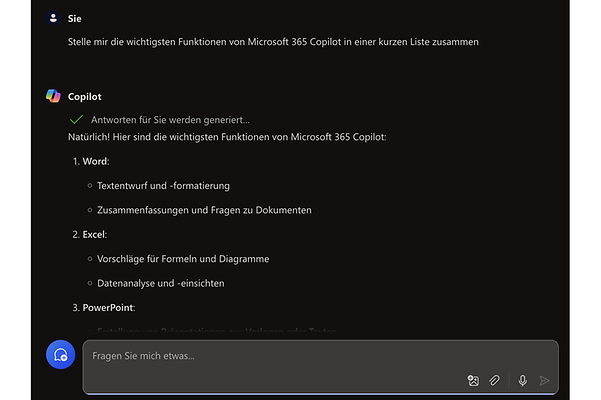
Task: Focus the "Fragen Sie mich etwas..." field
Action: point(300,356)
